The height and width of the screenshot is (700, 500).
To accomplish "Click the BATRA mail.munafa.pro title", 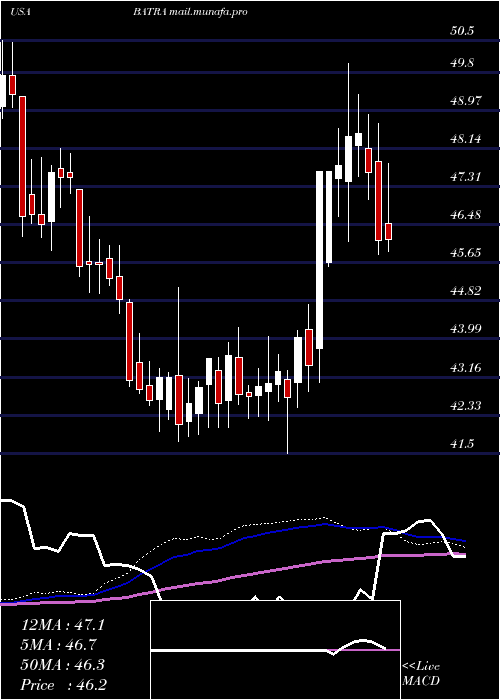I will click(190, 12).
